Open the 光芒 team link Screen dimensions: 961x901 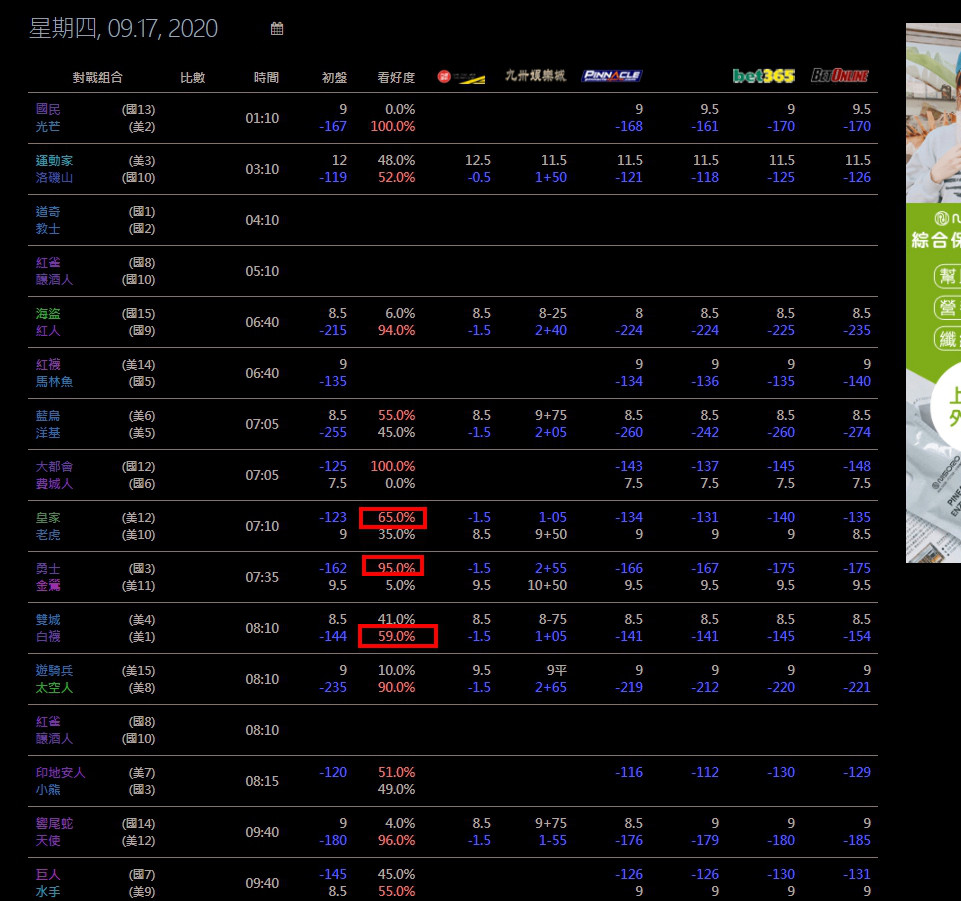coord(48,126)
